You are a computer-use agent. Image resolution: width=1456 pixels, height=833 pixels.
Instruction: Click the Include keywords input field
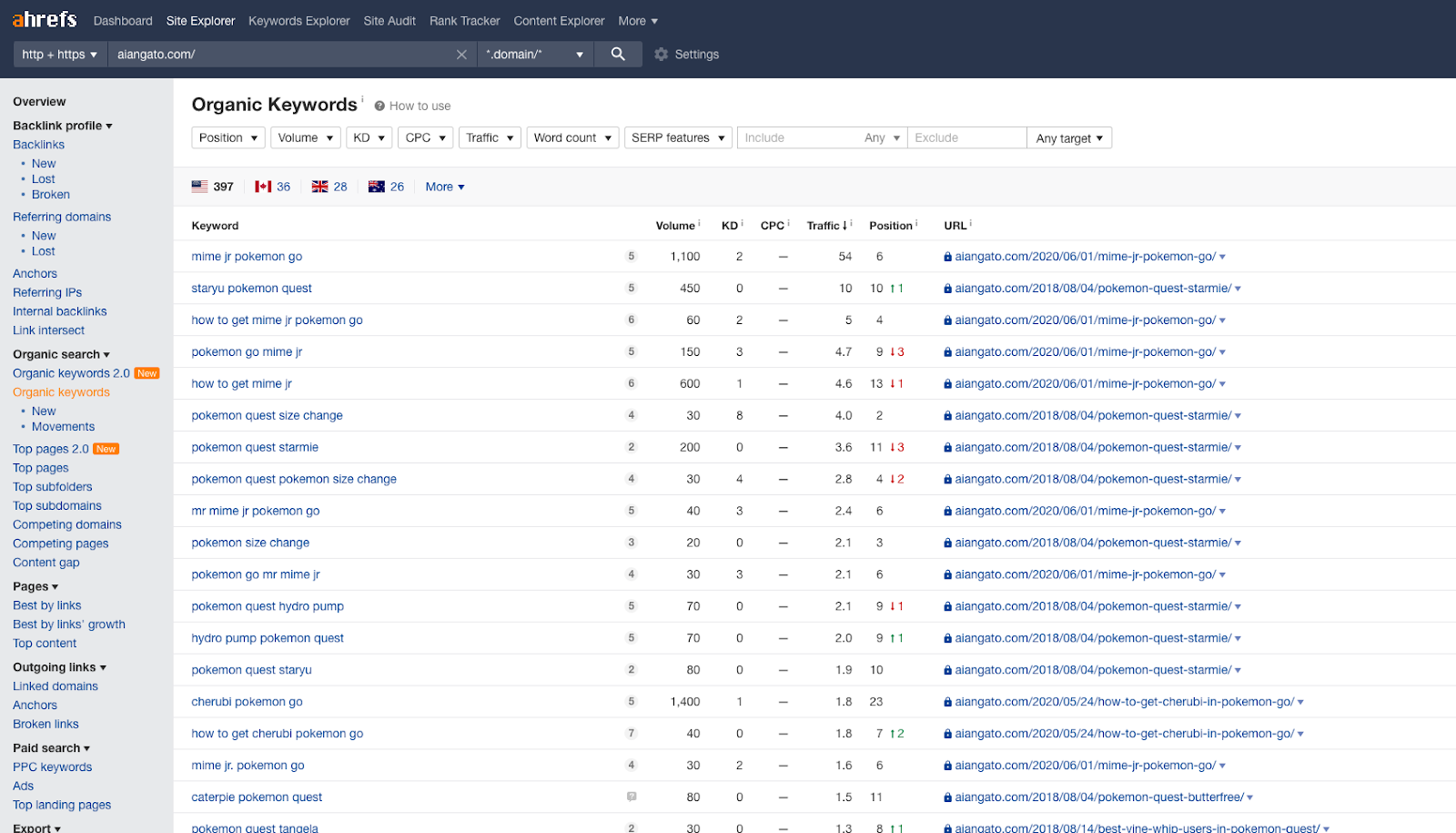[799, 137]
